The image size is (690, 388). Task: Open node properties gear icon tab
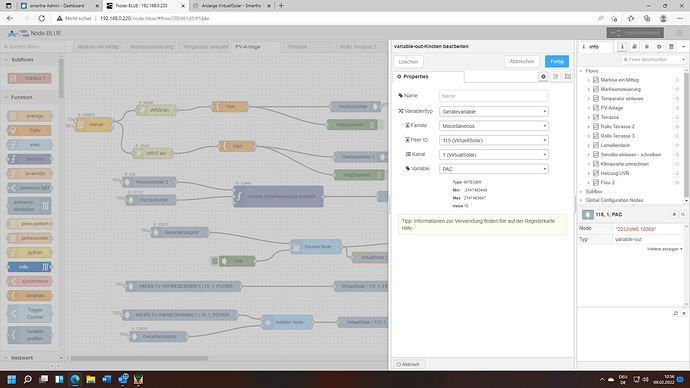543,77
